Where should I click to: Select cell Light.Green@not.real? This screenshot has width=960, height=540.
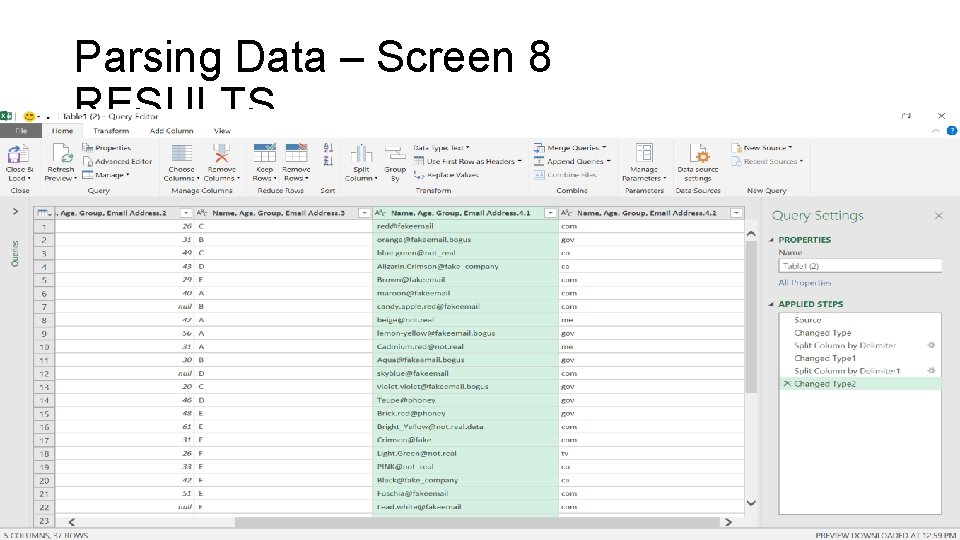[465, 453]
